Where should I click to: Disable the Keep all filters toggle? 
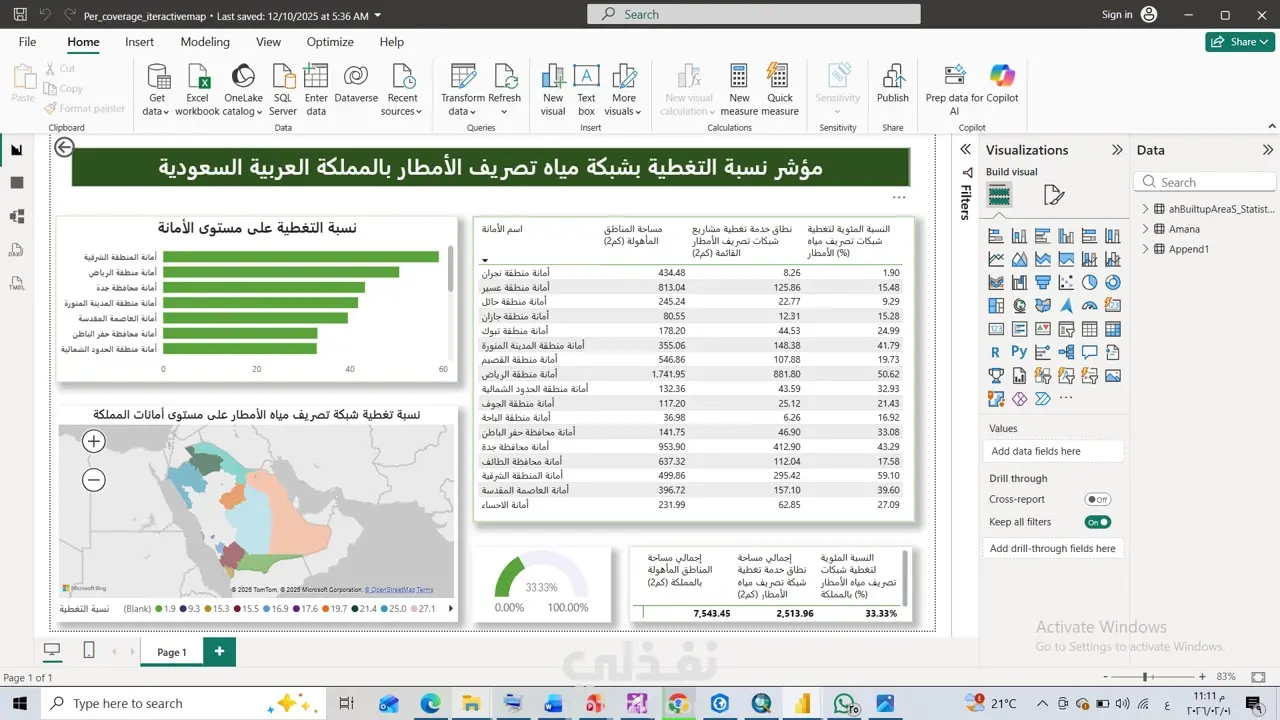(x=1097, y=522)
